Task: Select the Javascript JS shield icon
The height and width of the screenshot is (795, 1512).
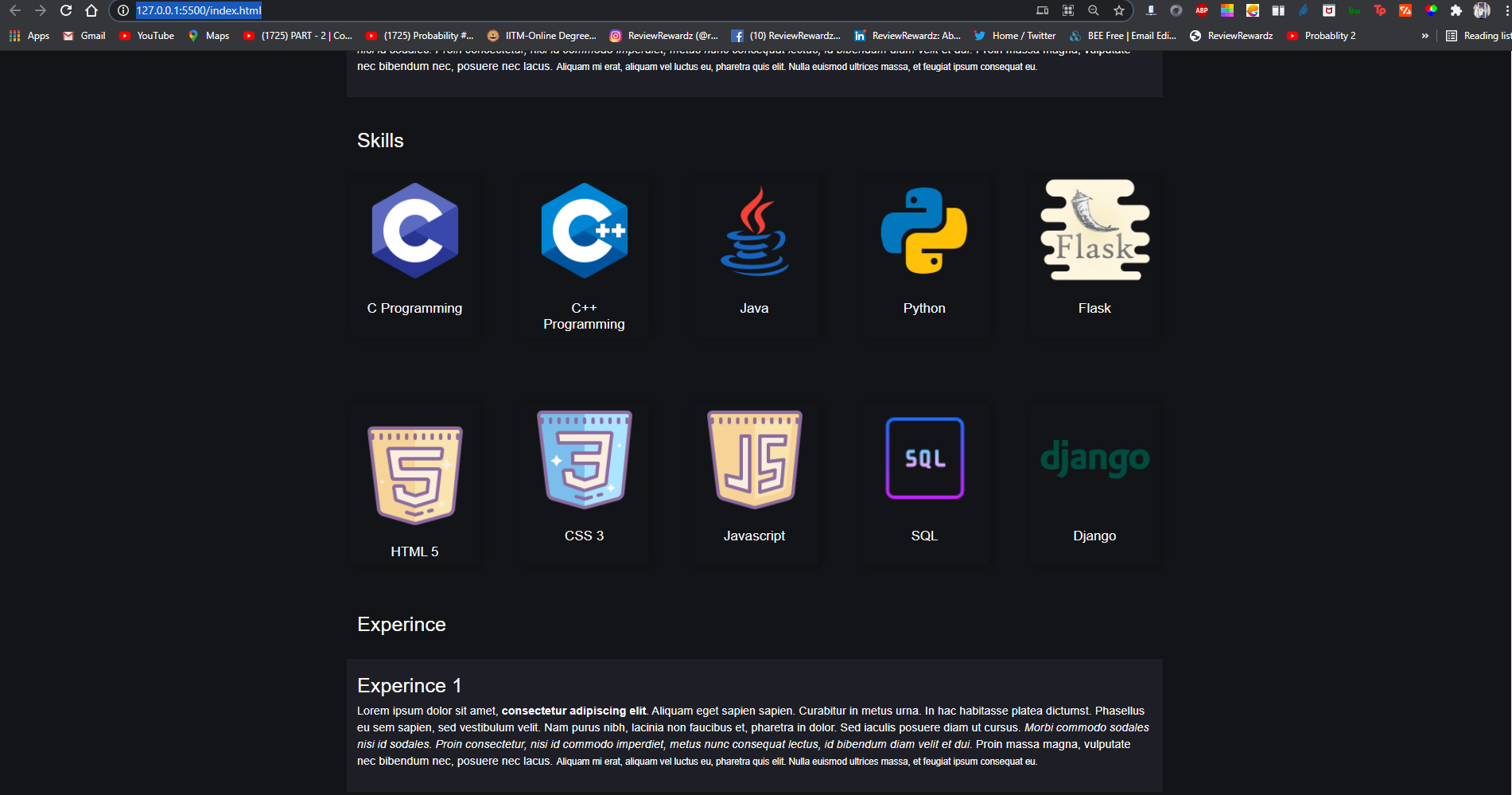Action: click(x=755, y=459)
